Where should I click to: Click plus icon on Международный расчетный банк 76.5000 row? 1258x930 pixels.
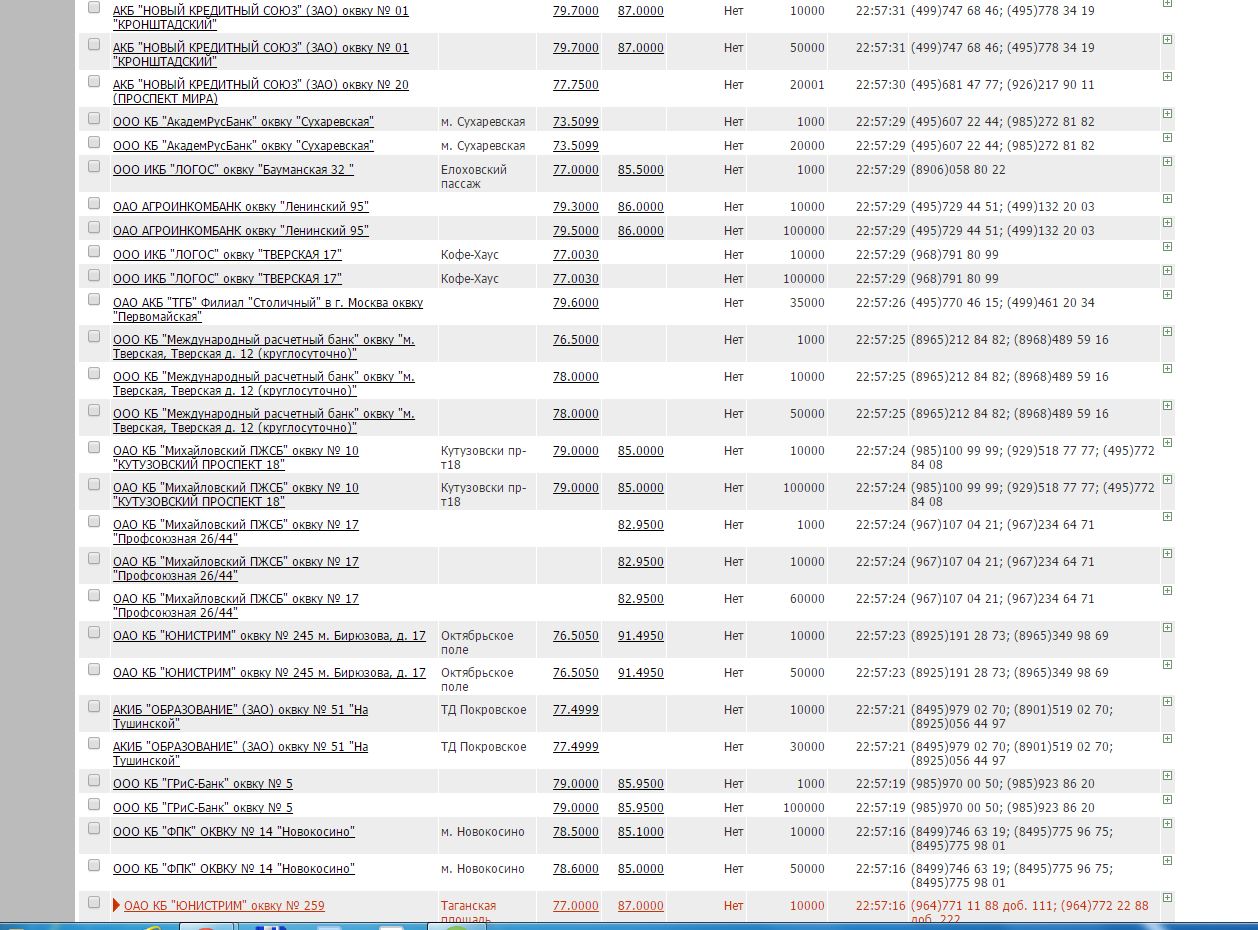(1167, 332)
